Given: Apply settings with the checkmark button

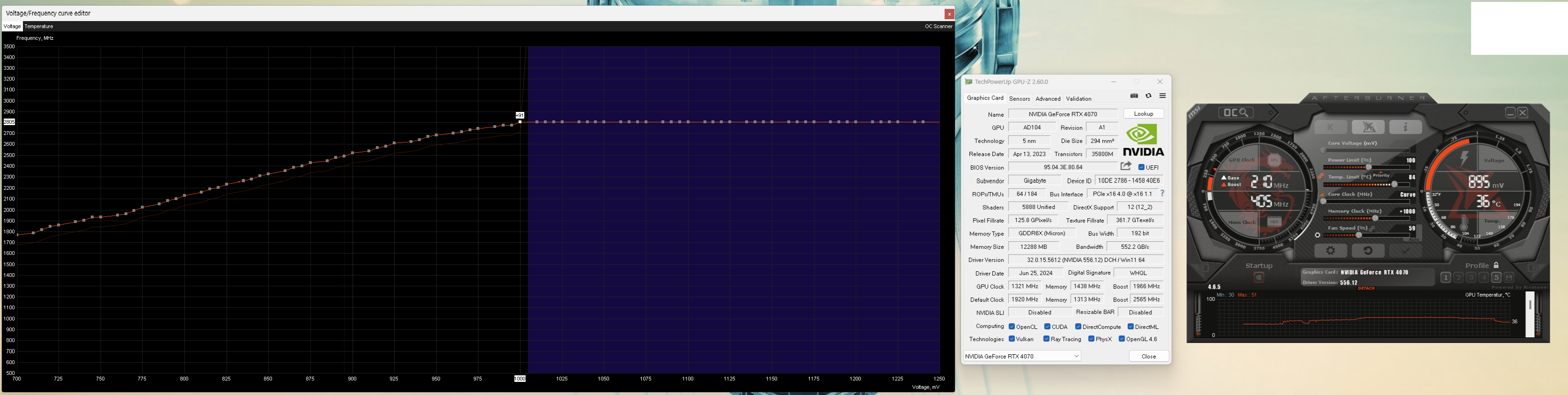Looking at the screenshot, I should pos(1406,251).
